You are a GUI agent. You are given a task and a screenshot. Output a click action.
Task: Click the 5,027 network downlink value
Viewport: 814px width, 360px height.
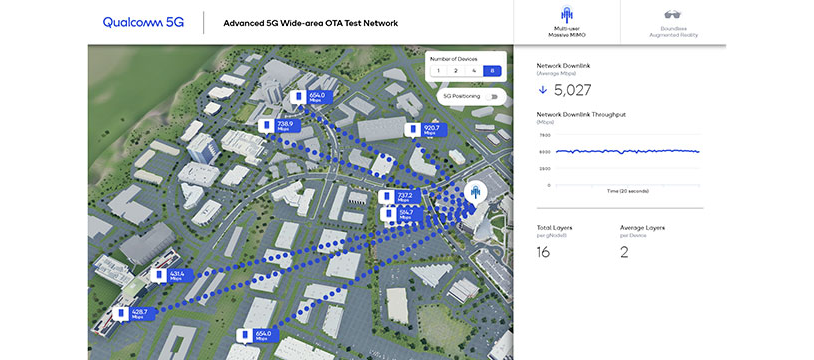[572, 90]
